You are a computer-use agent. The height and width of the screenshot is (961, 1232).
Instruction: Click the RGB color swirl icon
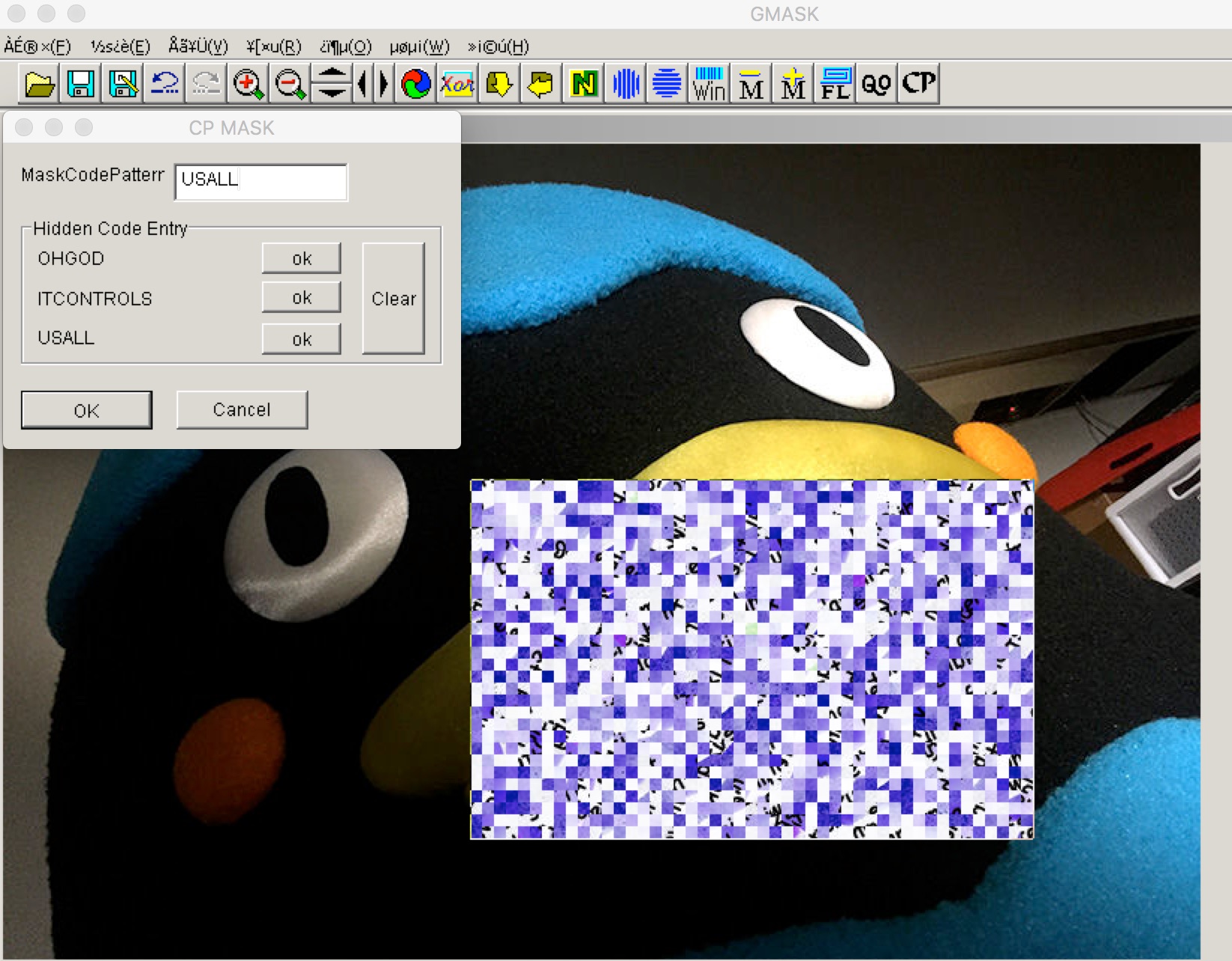click(x=415, y=83)
